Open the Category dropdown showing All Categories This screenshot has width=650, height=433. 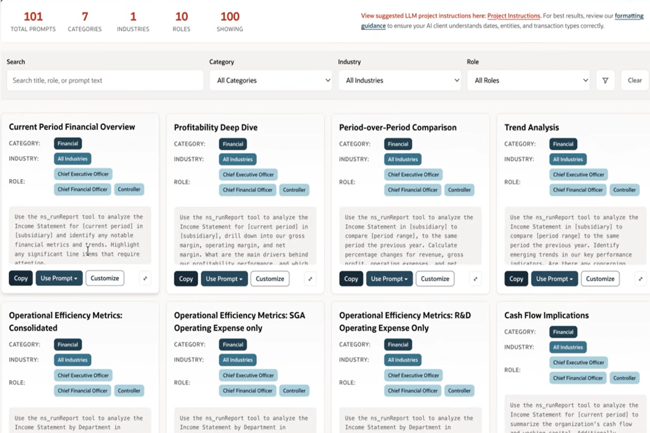click(x=270, y=80)
